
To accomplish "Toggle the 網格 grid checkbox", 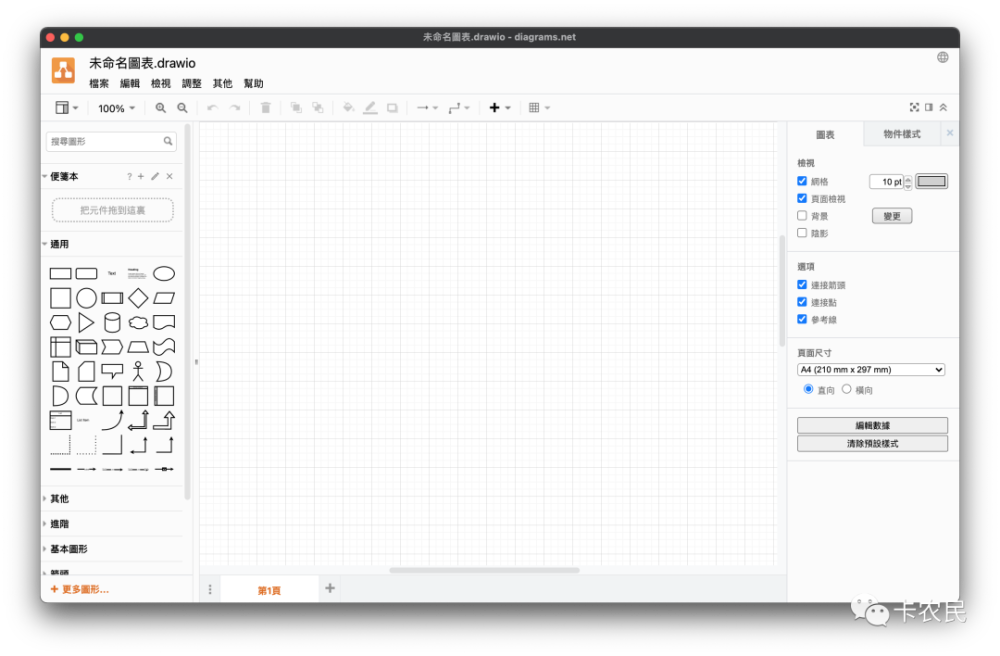I will tap(802, 181).
